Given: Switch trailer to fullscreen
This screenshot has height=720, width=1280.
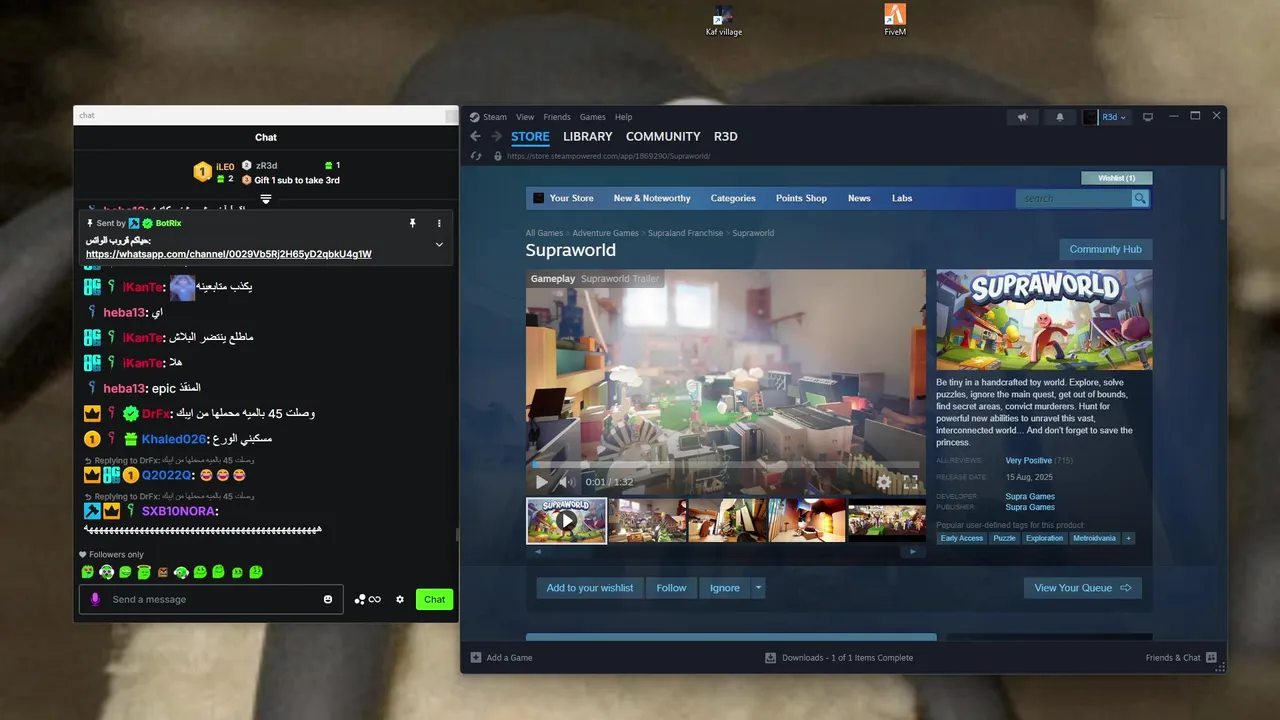Looking at the screenshot, I should pyautogui.click(x=910, y=482).
